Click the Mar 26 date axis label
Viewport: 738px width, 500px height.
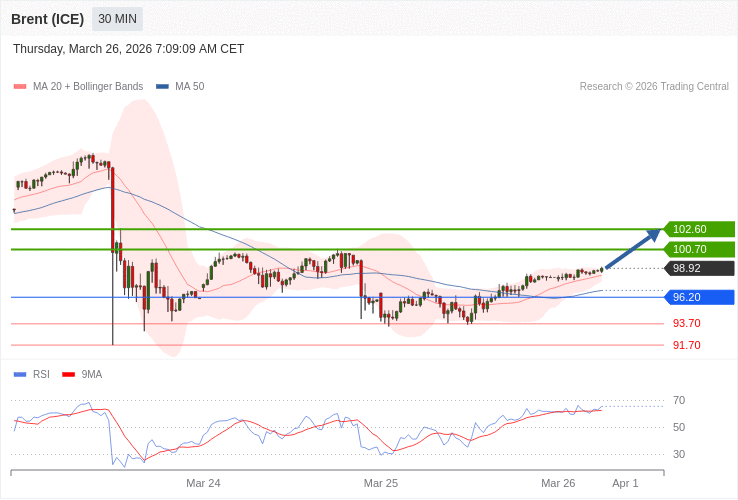(x=558, y=483)
